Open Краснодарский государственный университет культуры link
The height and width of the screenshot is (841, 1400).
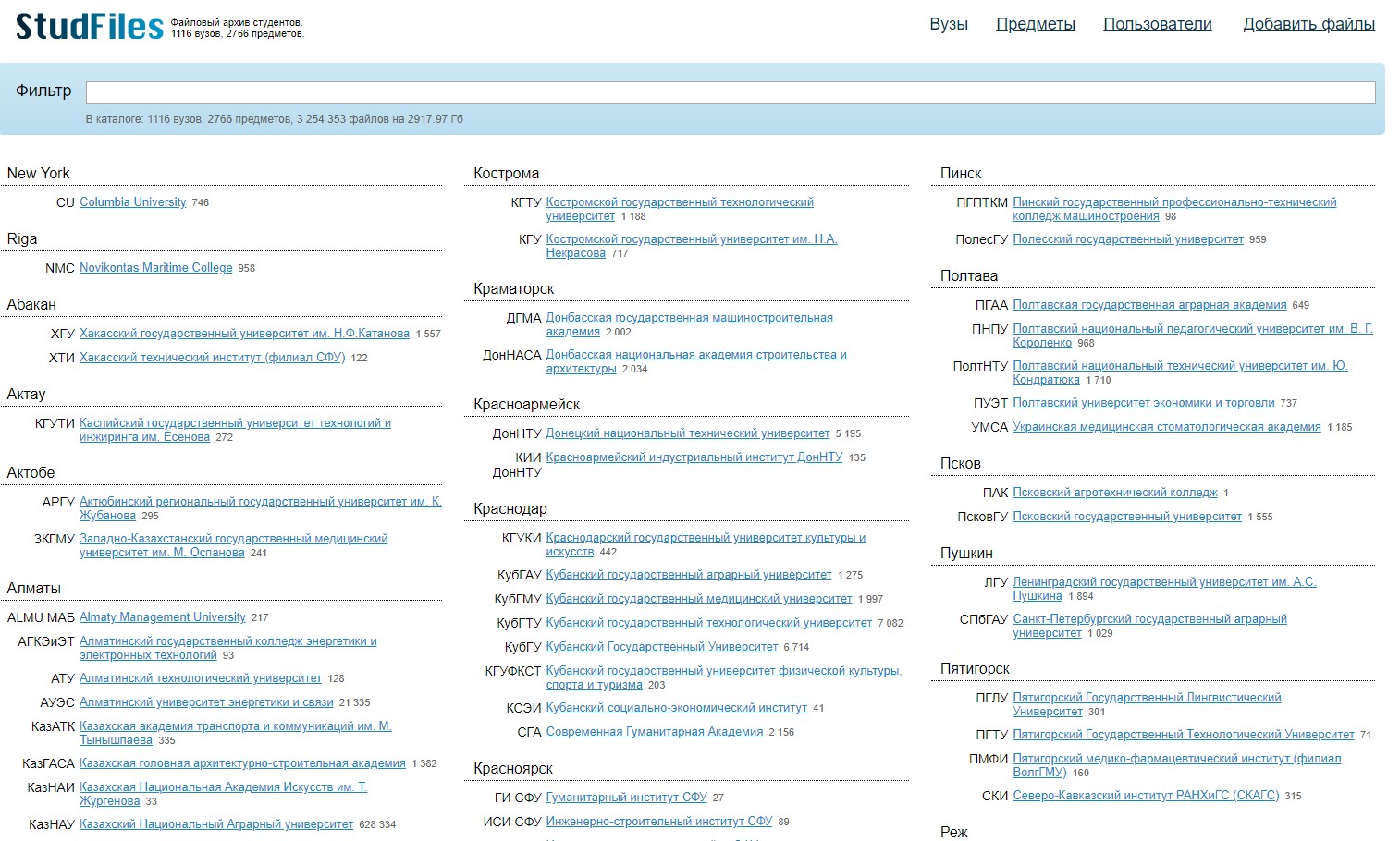(706, 544)
